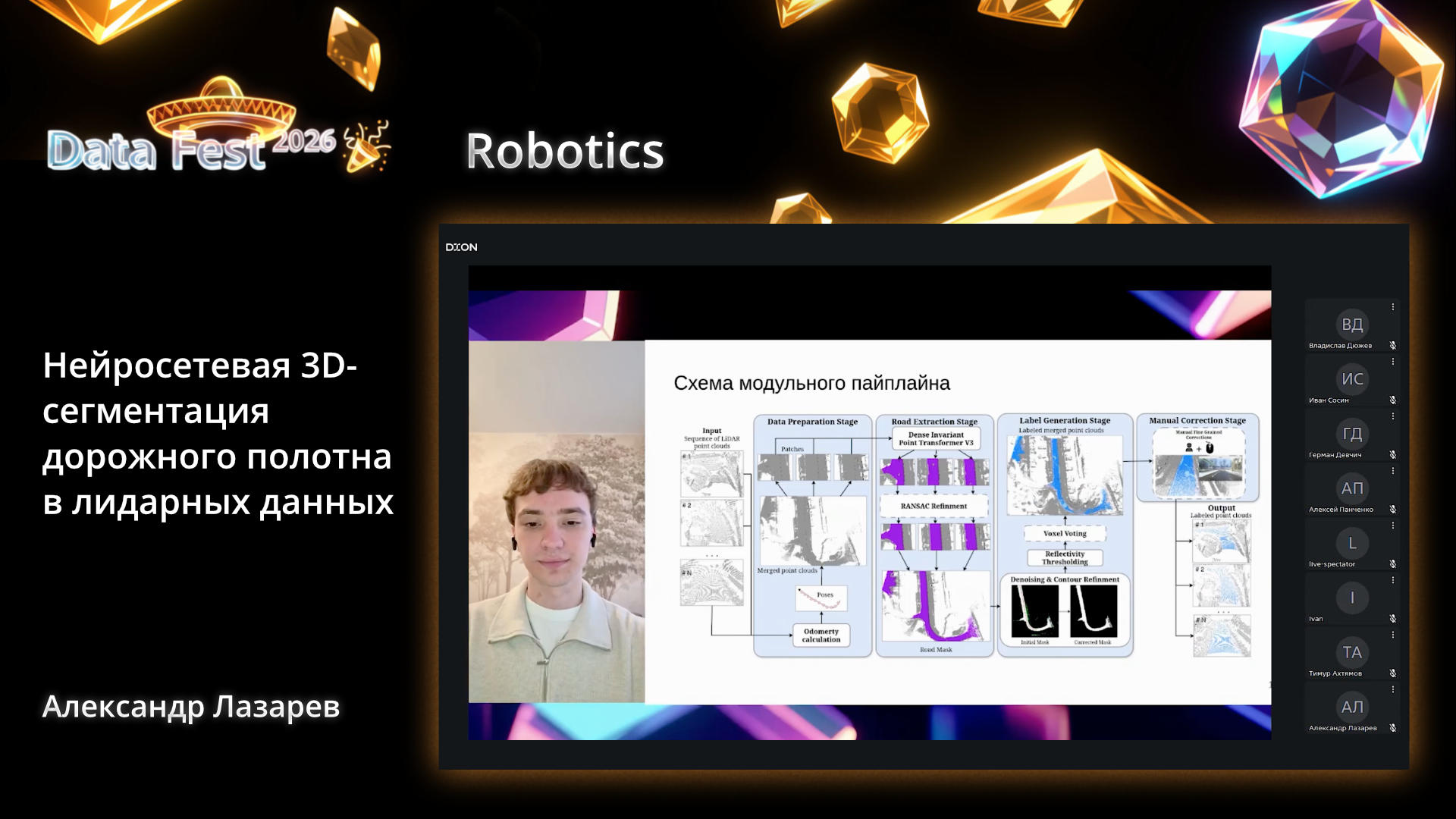The width and height of the screenshot is (1456, 819).
Task: Select the I avatar of participant Ivan
Action: 1352,598
